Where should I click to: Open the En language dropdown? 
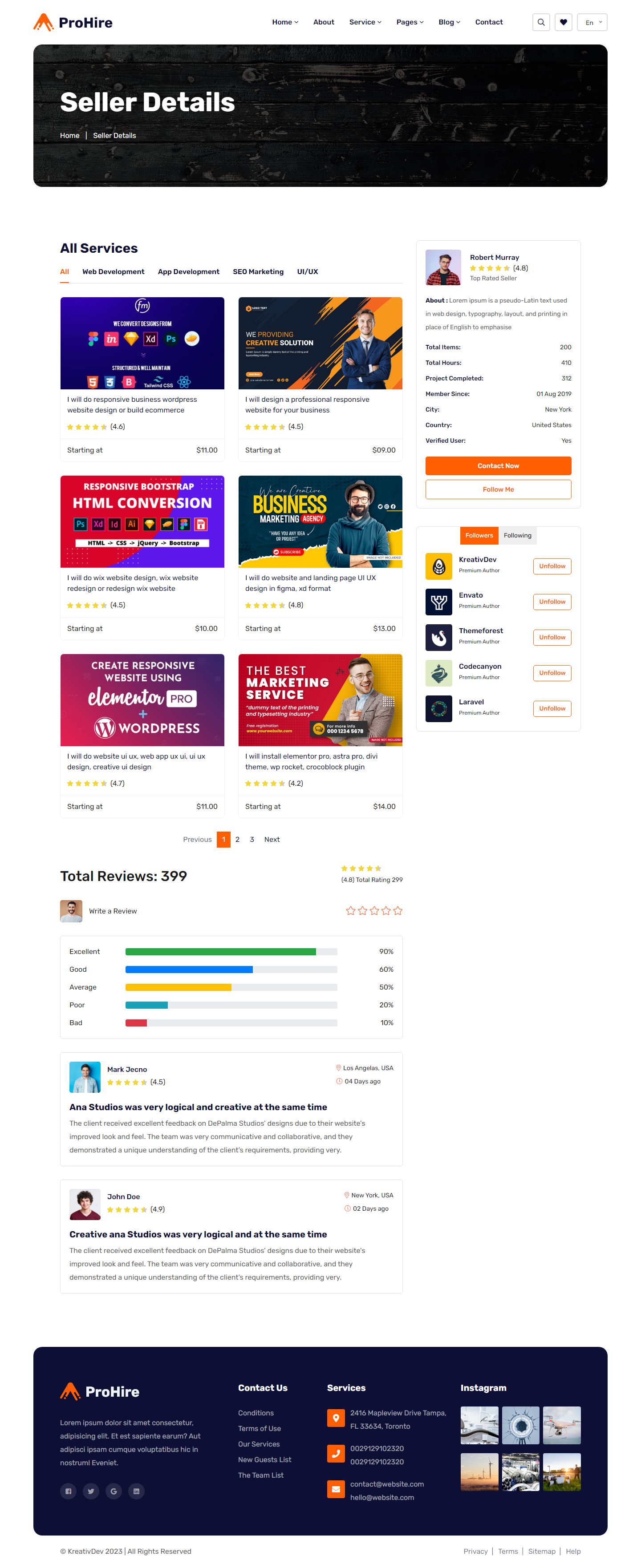[x=592, y=23]
